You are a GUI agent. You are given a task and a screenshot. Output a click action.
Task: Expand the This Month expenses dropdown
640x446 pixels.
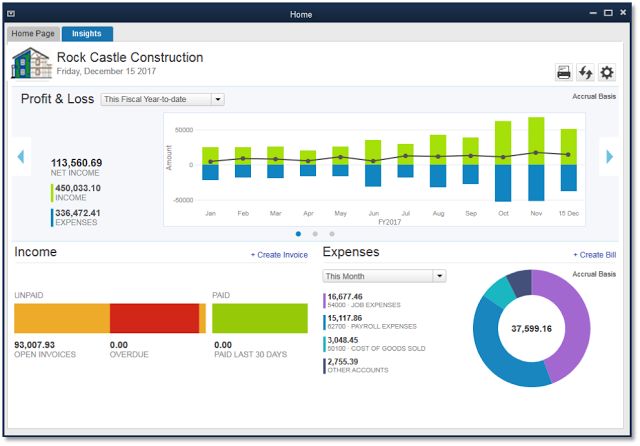384,276
